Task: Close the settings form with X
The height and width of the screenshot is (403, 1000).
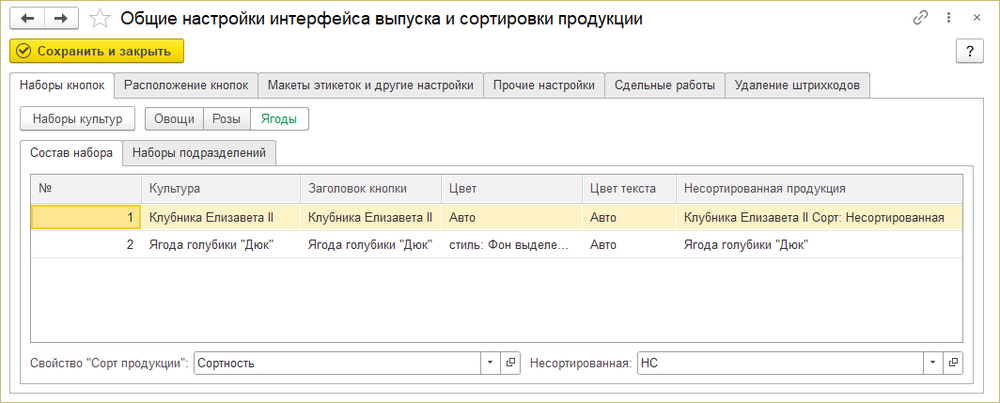Action: 976,18
